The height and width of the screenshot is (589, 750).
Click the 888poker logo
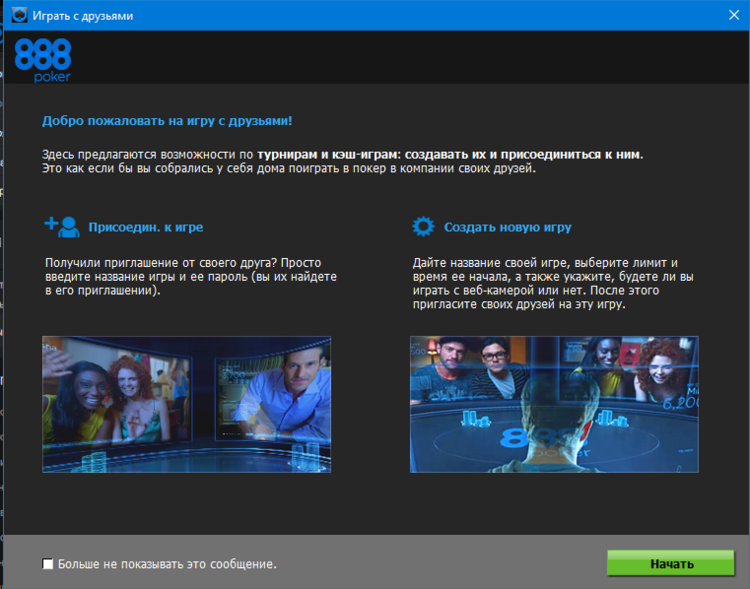click(x=43, y=61)
